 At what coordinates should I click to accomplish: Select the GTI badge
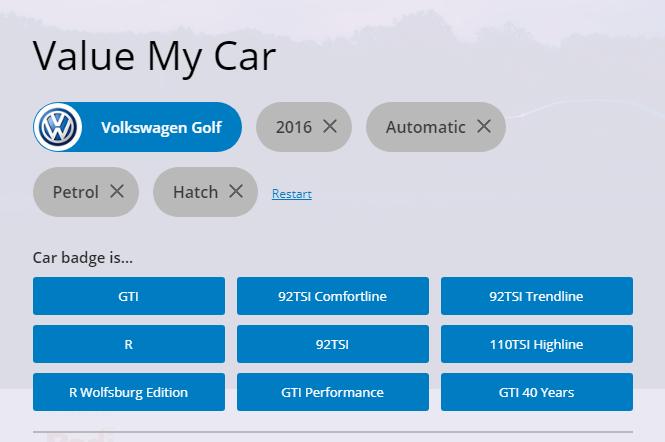128,296
